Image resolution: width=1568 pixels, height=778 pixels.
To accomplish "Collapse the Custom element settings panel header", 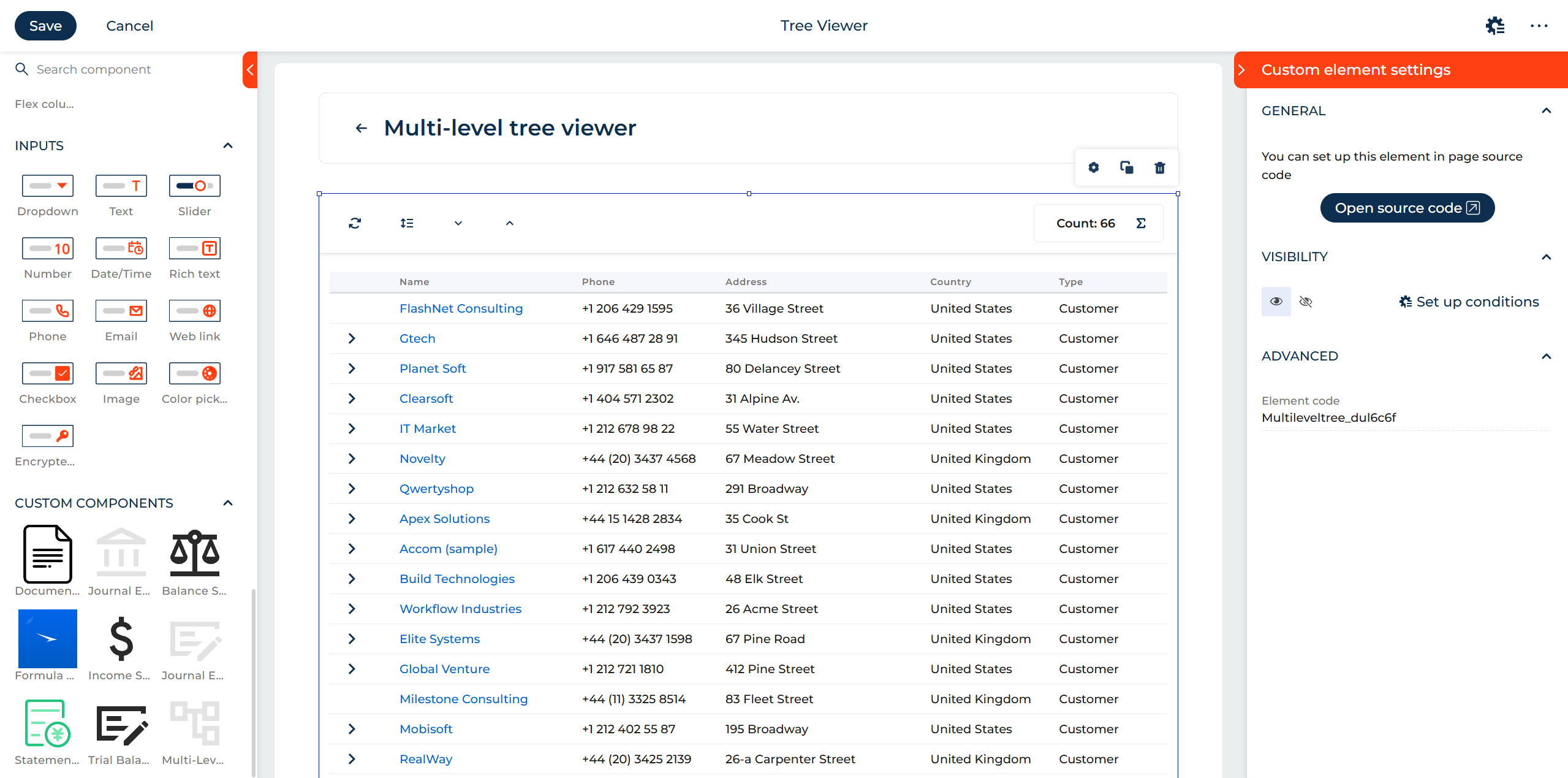I will (x=1241, y=70).
